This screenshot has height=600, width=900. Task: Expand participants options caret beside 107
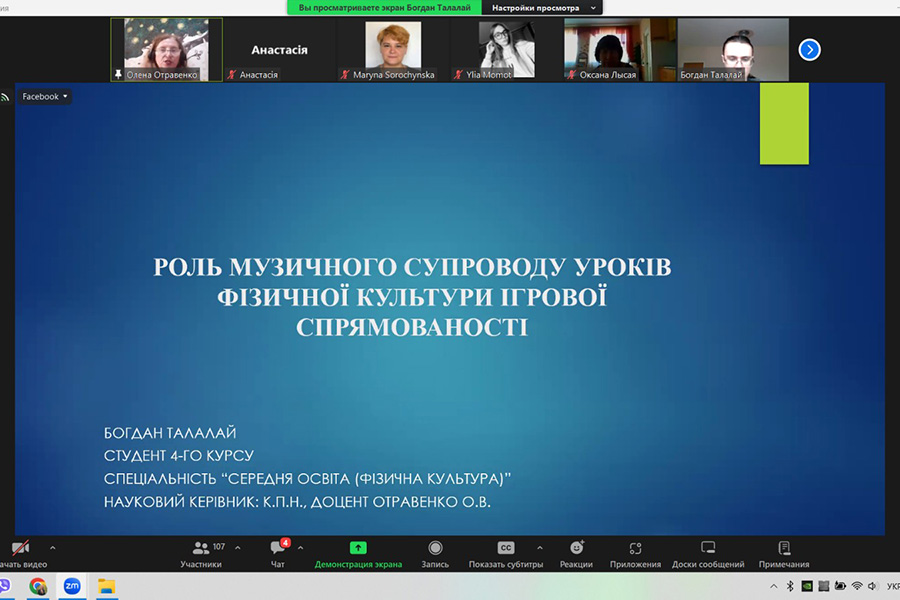(238, 548)
